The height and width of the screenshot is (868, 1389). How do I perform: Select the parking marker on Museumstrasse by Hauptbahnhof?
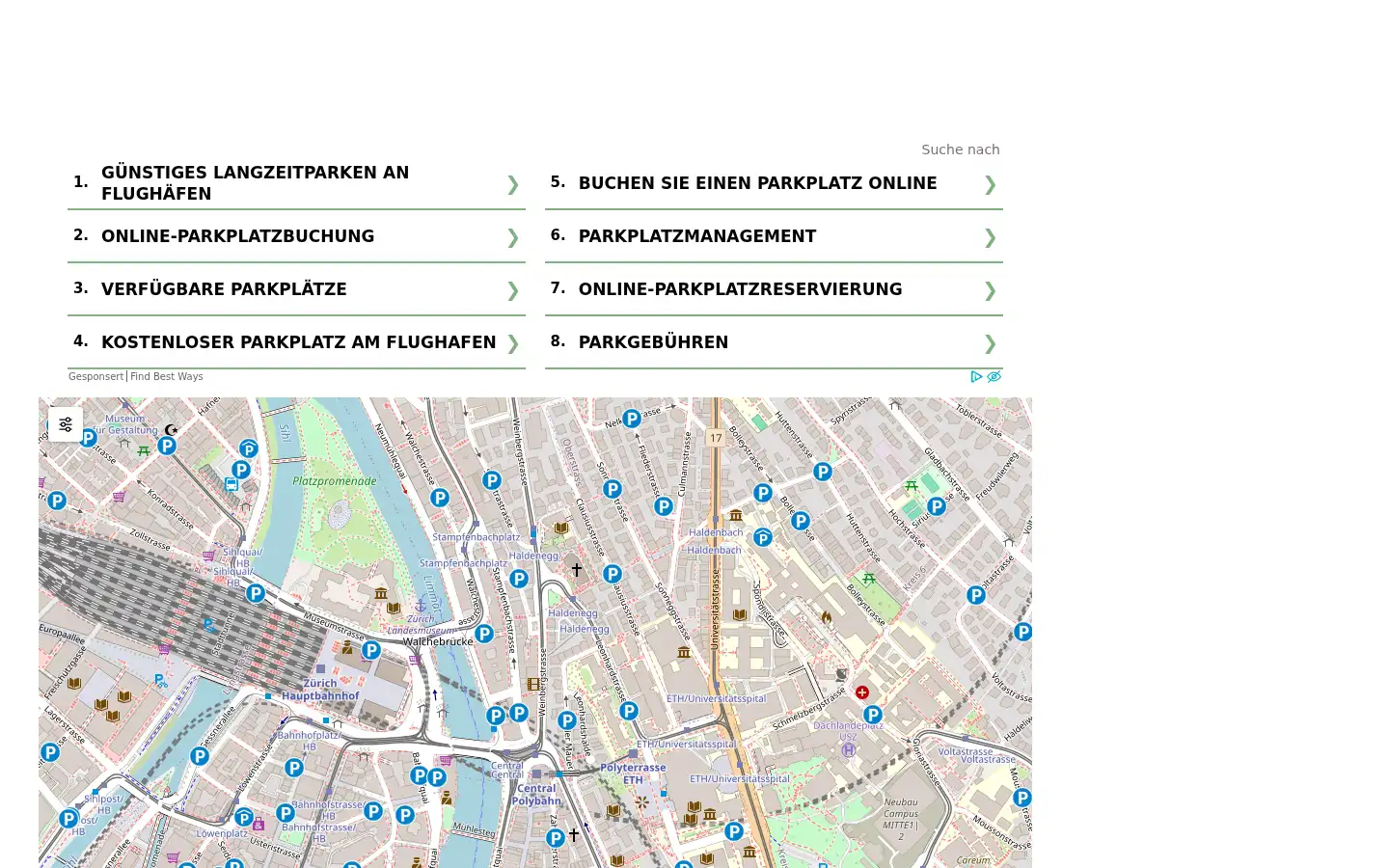371,651
